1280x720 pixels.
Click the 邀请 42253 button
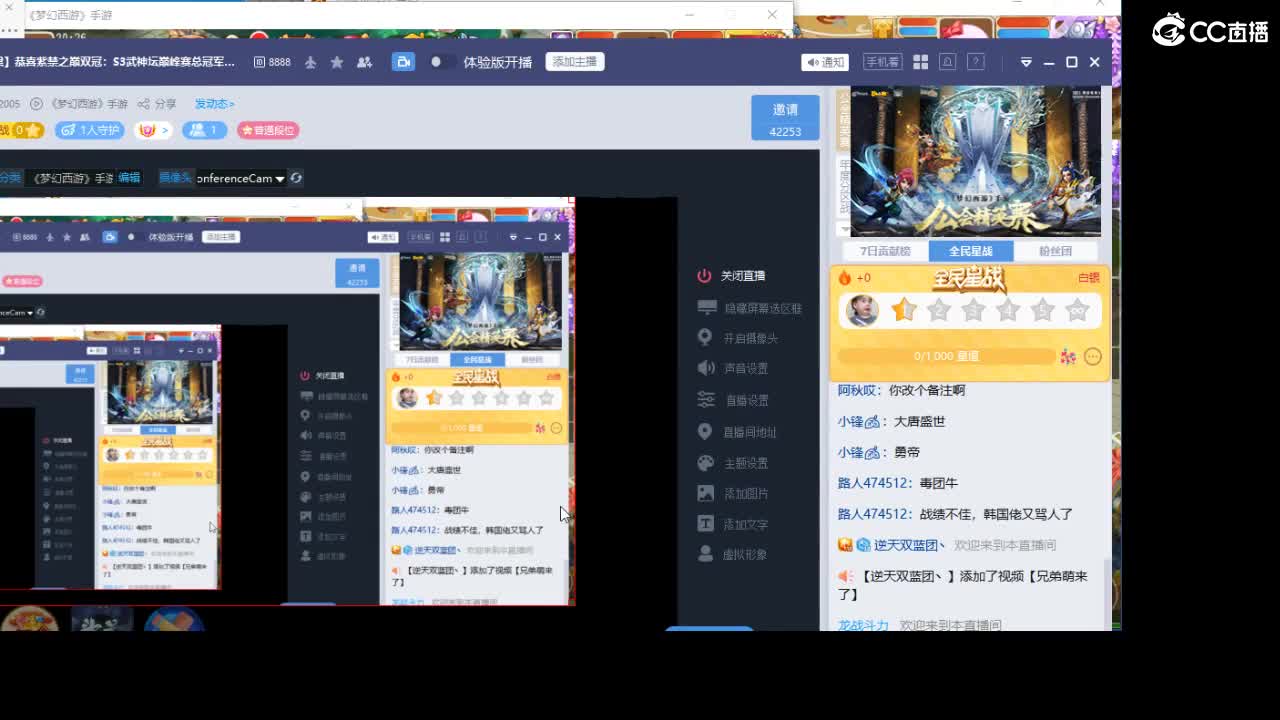[x=785, y=116]
